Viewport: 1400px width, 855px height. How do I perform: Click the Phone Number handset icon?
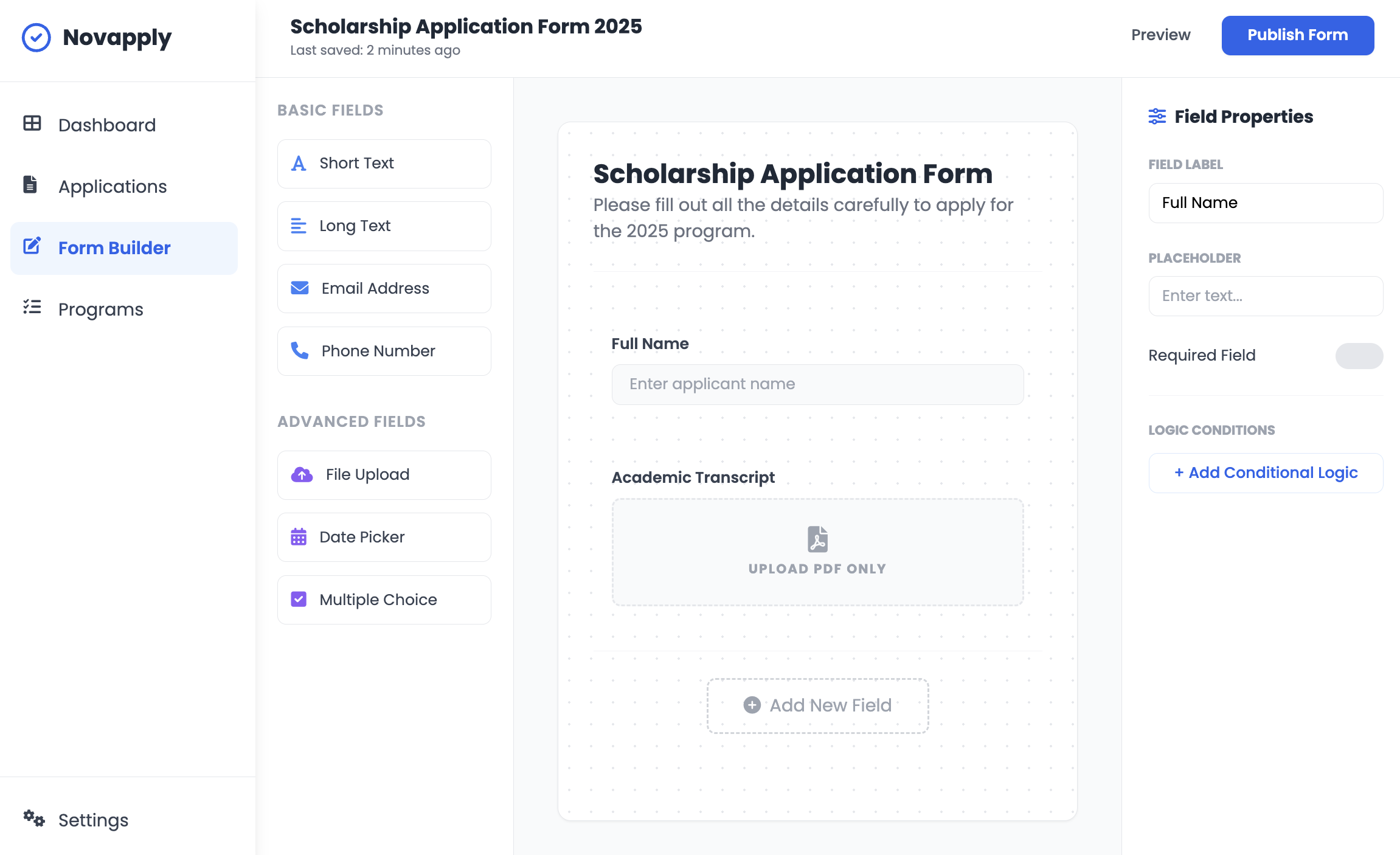(300, 351)
